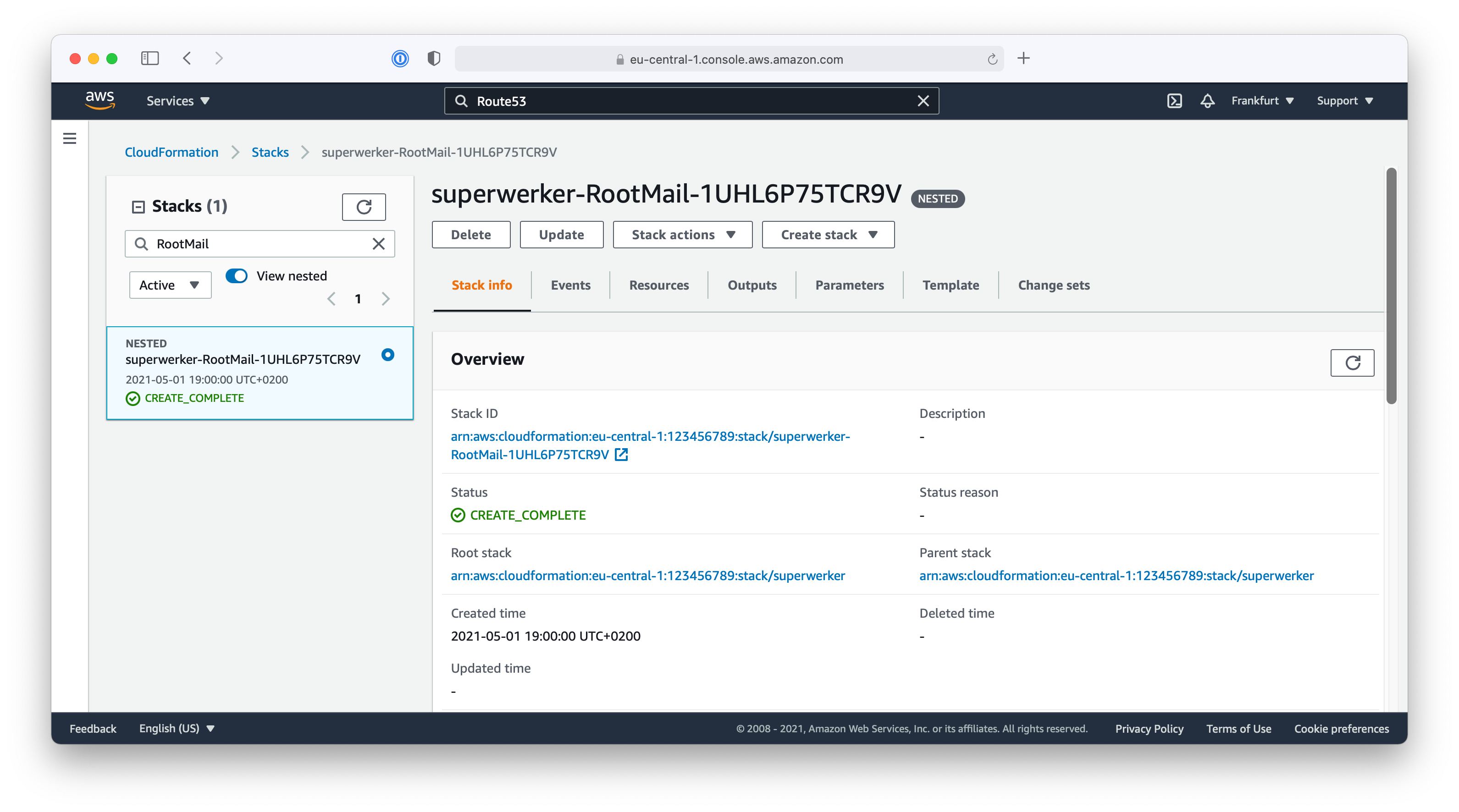Refresh the Stacks list
Screen dimensions: 1459x812
[x=364, y=207]
